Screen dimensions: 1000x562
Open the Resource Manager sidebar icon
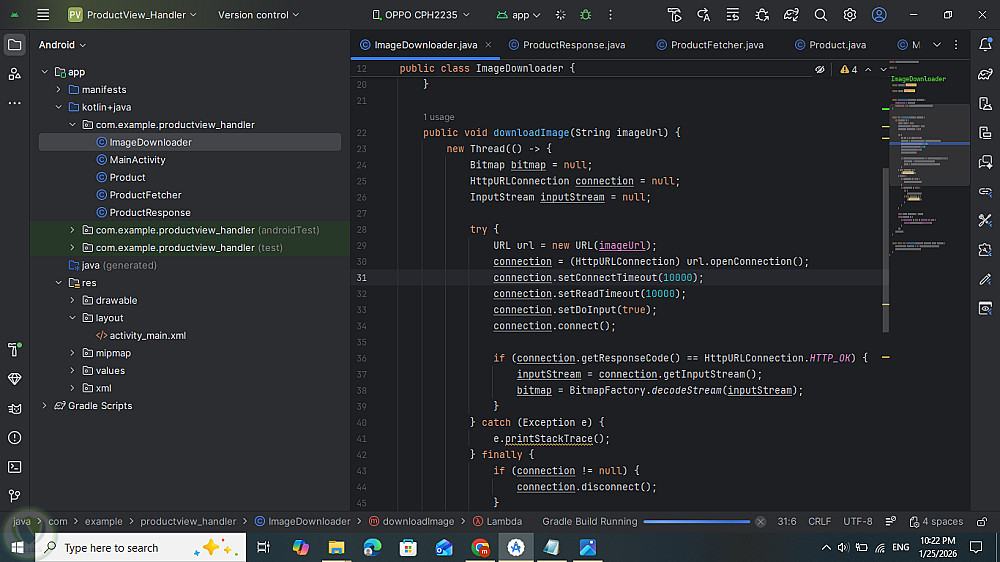click(14, 74)
